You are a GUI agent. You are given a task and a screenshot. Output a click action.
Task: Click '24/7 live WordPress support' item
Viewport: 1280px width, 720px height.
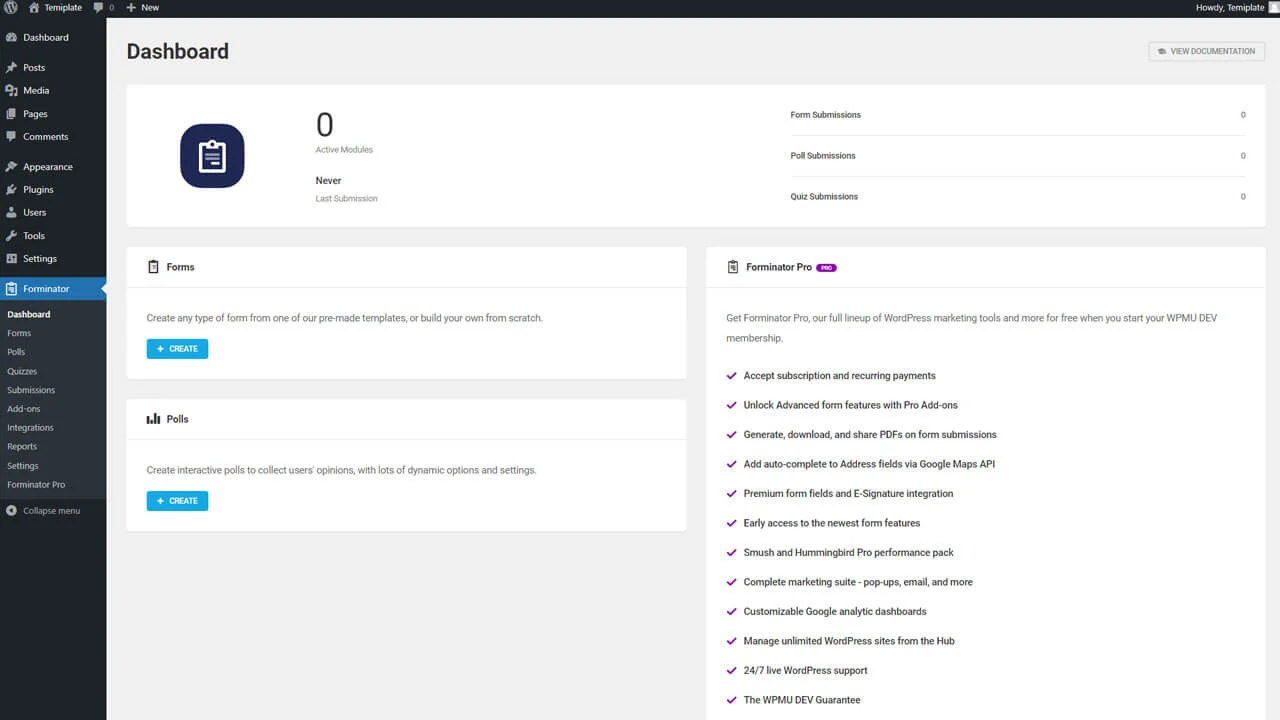click(805, 671)
